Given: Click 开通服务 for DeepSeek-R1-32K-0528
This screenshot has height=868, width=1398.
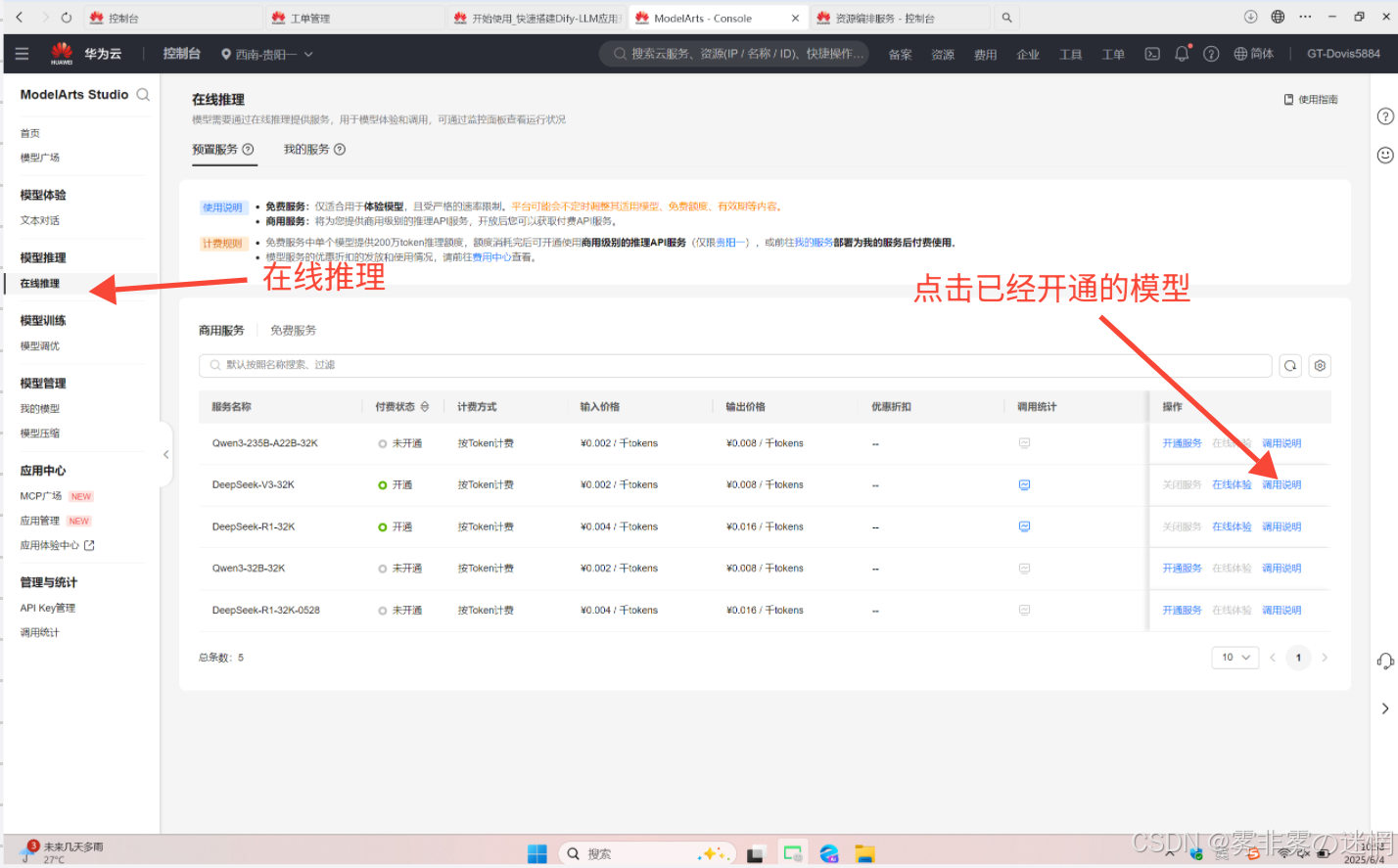Looking at the screenshot, I should pyautogui.click(x=1182, y=610).
